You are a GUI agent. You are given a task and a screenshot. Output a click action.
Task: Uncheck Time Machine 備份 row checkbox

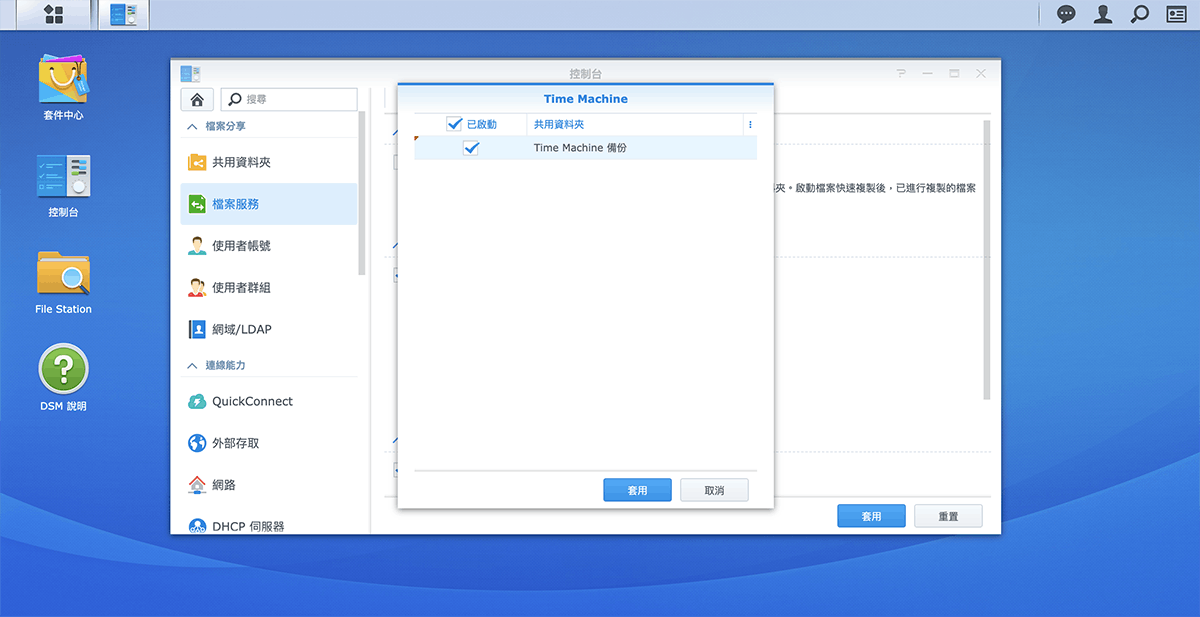click(x=471, y=148)
